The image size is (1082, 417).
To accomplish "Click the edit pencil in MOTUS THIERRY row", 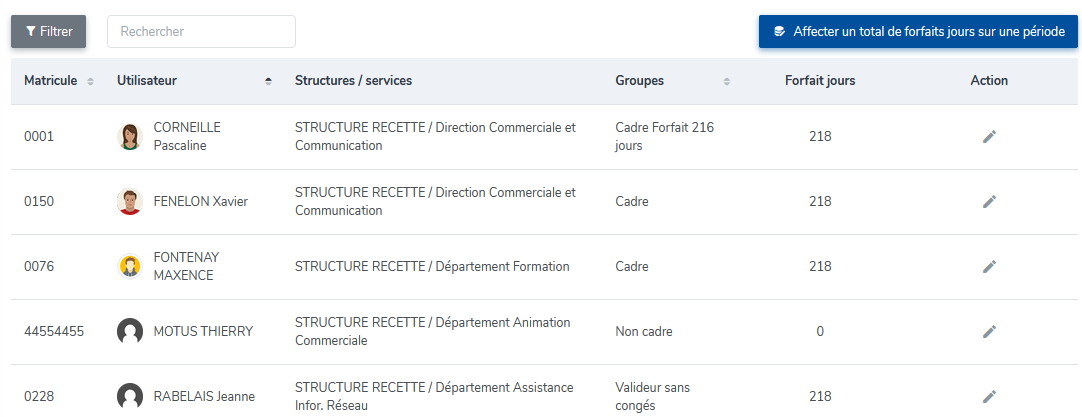I will 989,332.
